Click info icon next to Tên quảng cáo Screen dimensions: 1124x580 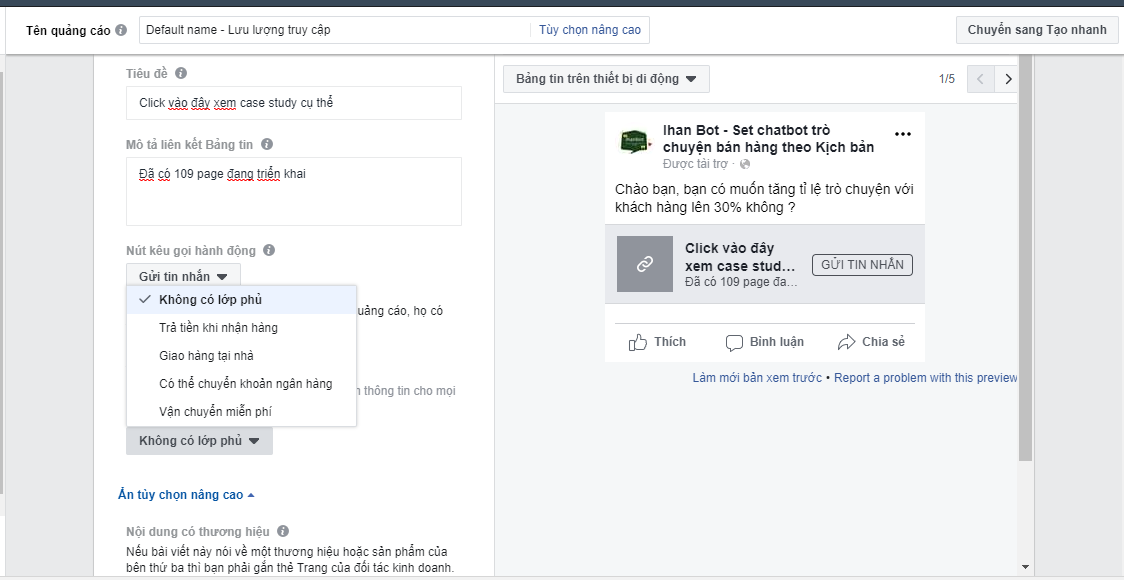121,30
